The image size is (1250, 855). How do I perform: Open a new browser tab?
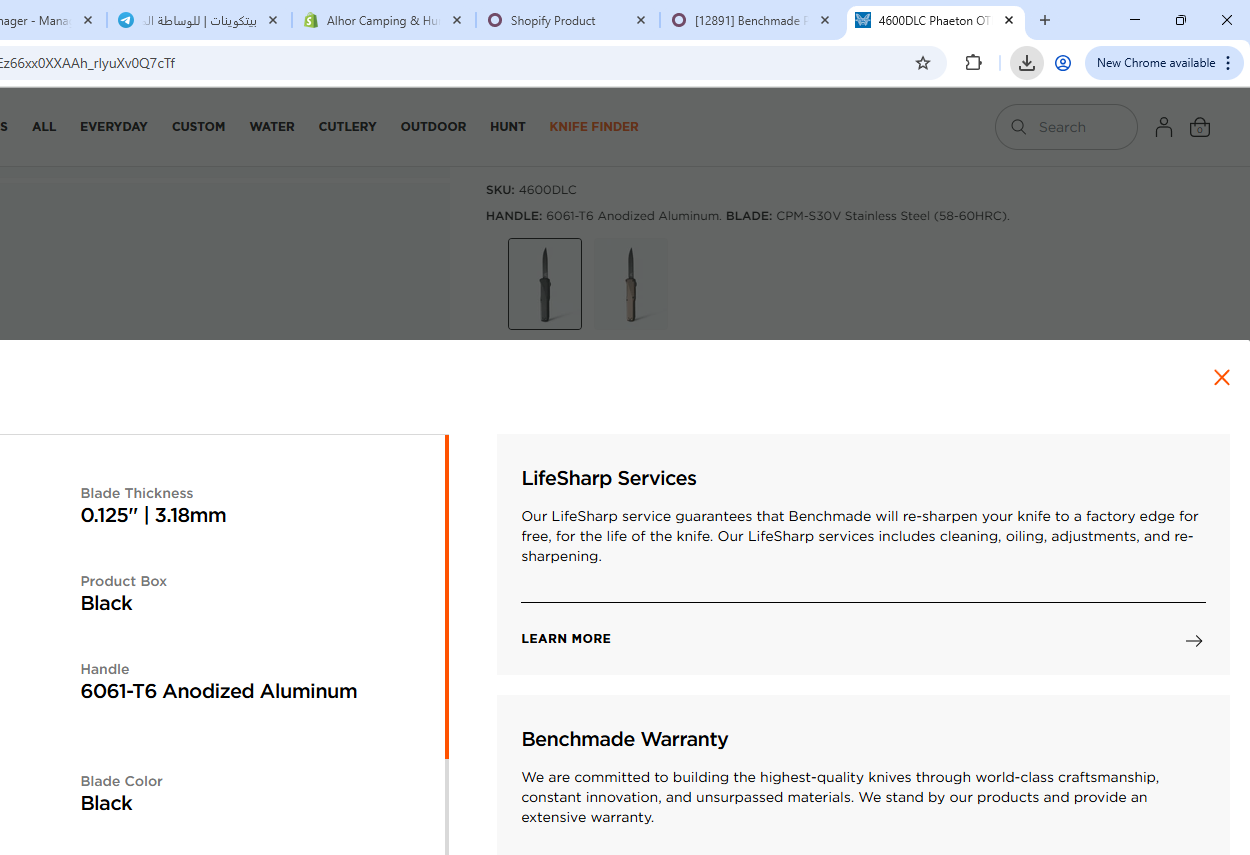pos(1045,20)
